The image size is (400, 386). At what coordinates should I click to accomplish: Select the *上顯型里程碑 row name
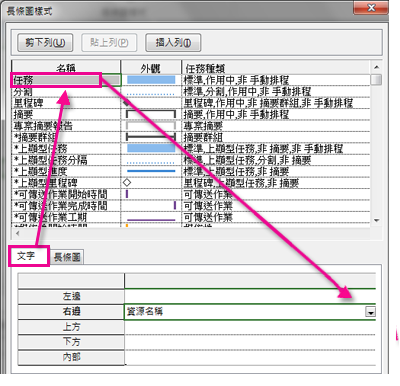tap(66, 183)
